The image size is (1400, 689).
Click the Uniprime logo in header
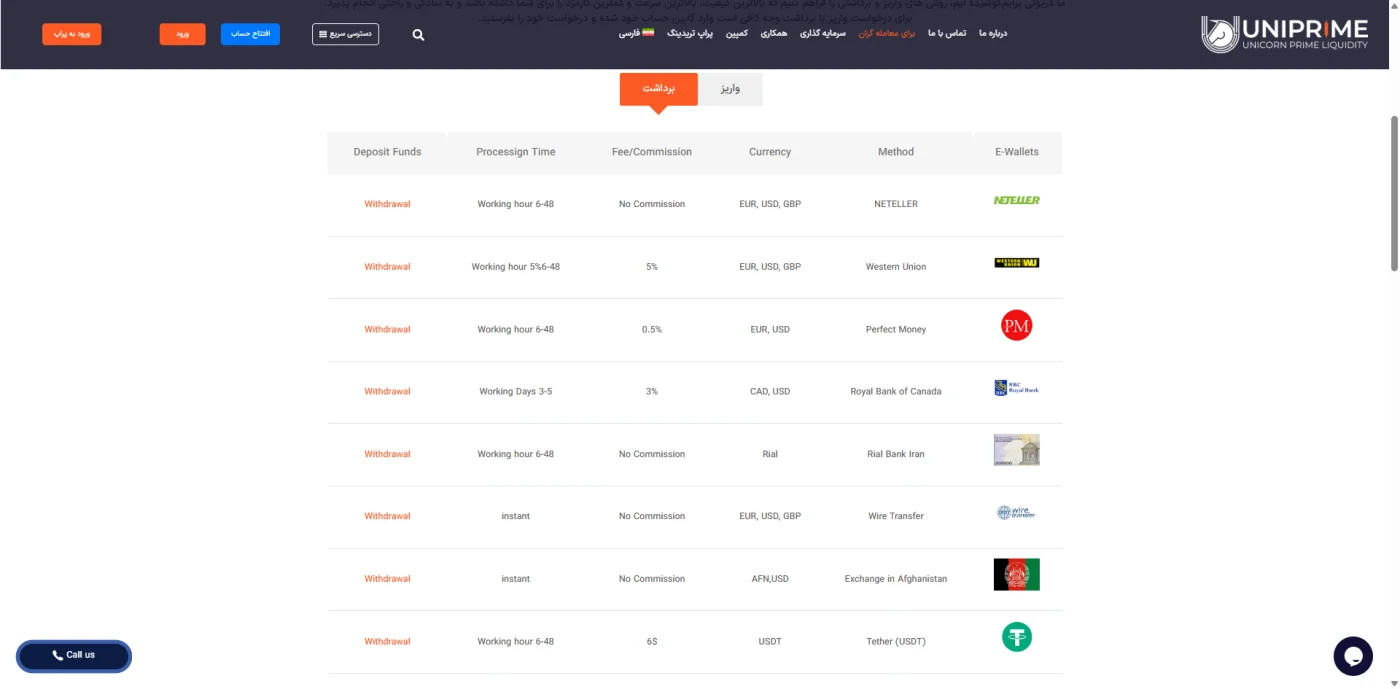[1284, 34]
